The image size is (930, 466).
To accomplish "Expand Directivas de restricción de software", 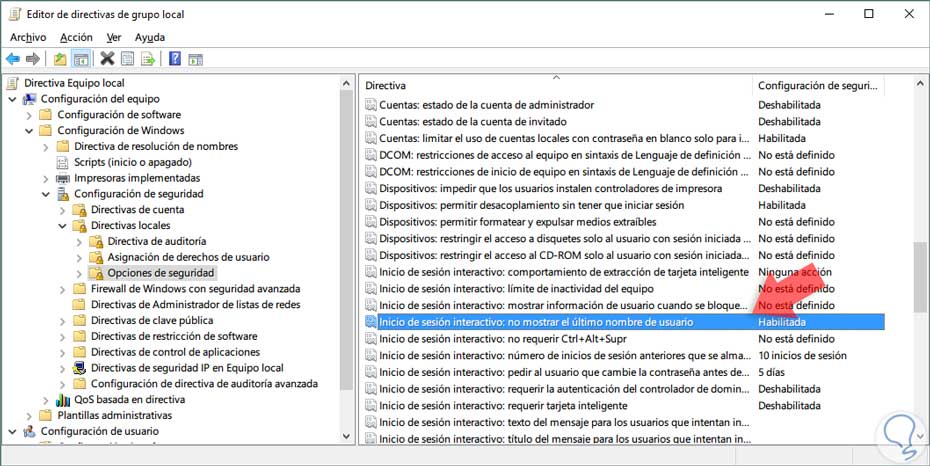I will 62,336.
